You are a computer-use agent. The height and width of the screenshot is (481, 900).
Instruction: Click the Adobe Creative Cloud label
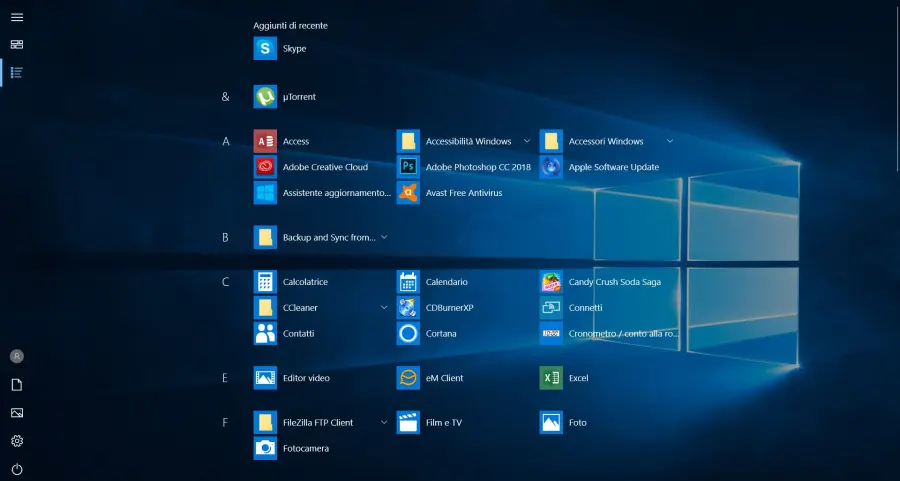pyautogui.click(x=325, y=167)
